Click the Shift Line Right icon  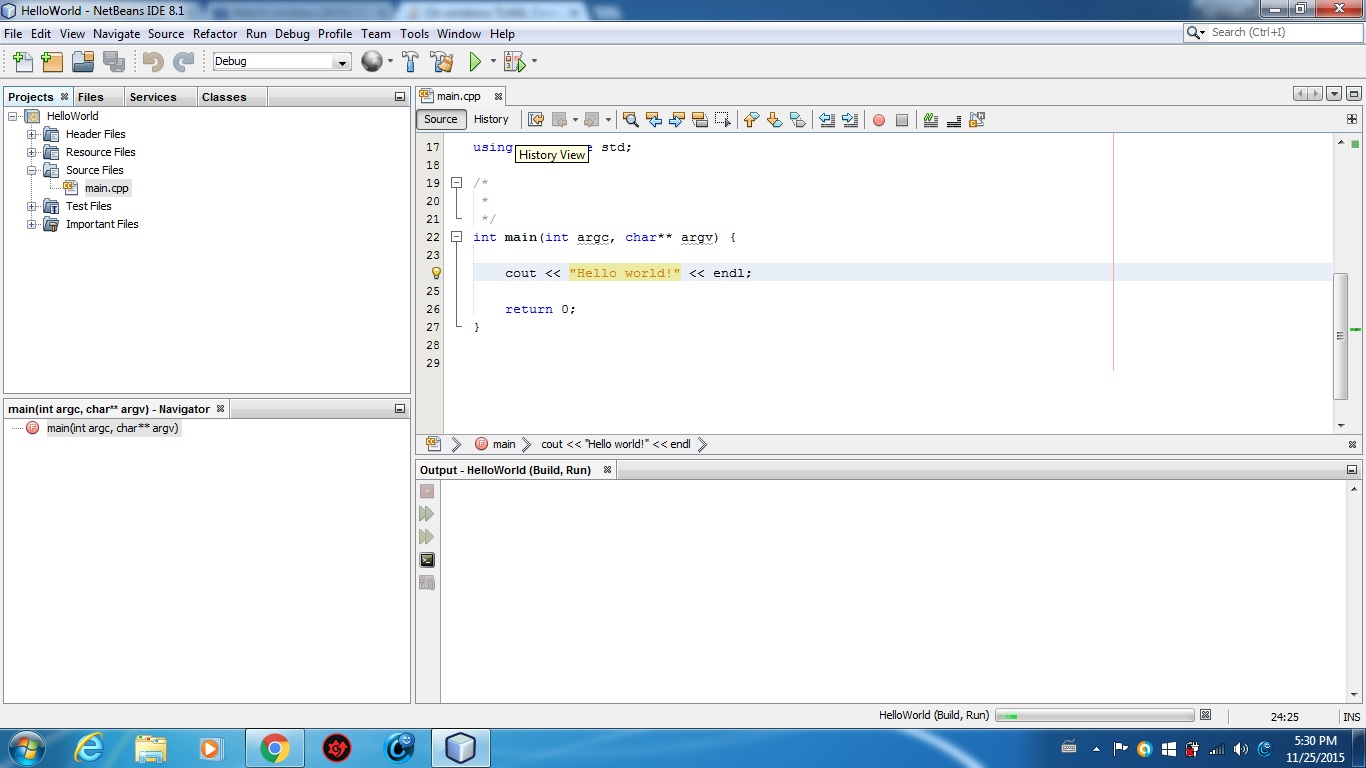pyautogui.click(x=850, y=120)
